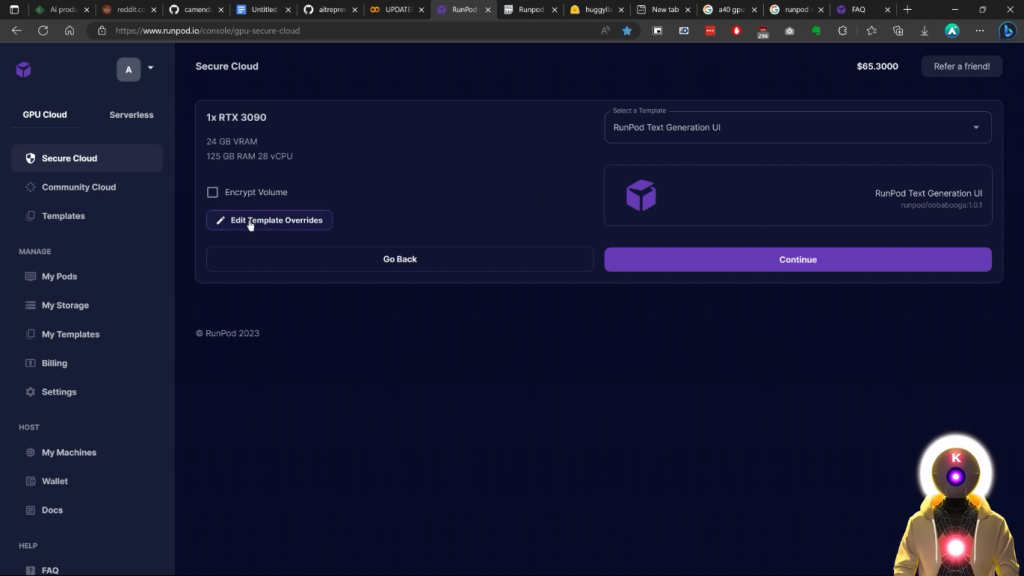This screenshot has width=1024, height=576.
Task: Click the browser address bar URL
Action: tap(208, 31)
